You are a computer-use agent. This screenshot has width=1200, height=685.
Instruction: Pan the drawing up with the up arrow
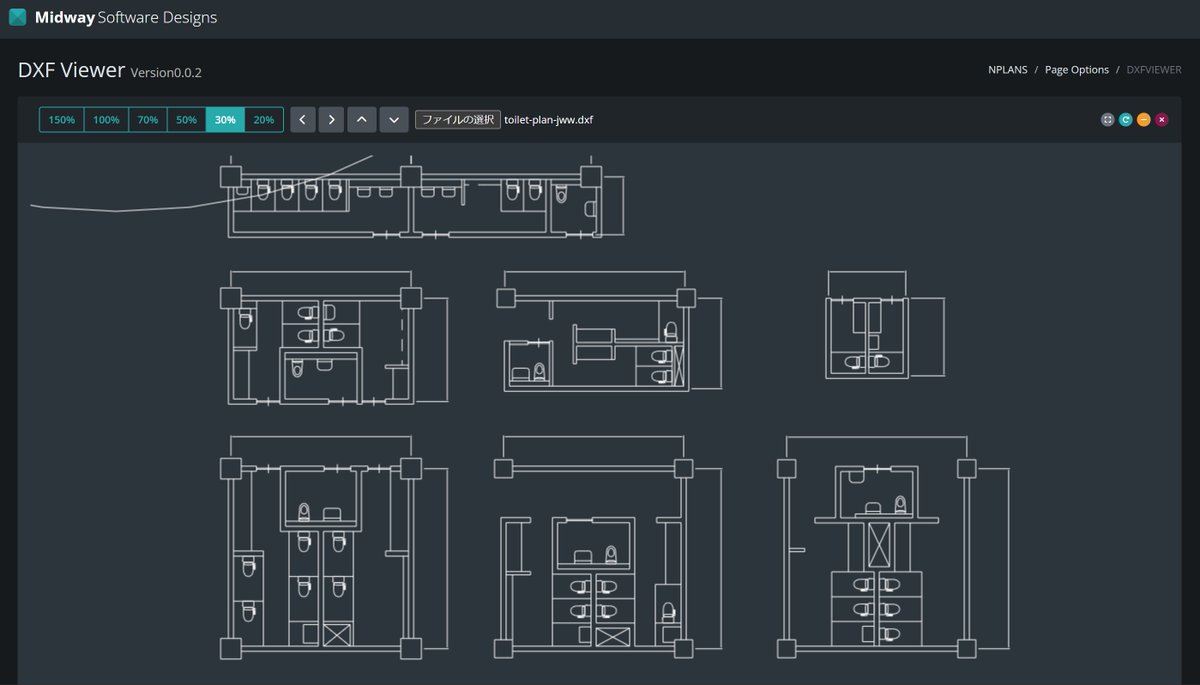click(x=362, y=119)
